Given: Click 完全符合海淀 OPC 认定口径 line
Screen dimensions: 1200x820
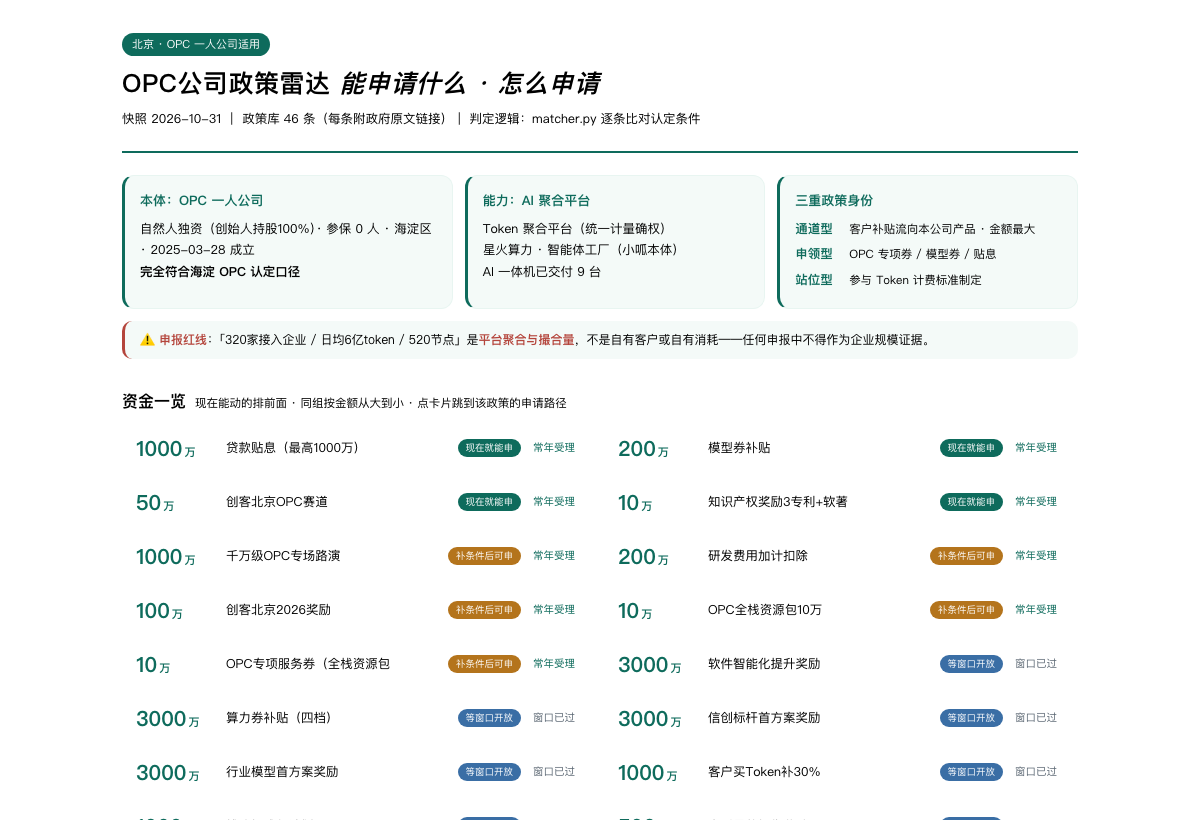Looking at the screenshot, I should (220, 272).
